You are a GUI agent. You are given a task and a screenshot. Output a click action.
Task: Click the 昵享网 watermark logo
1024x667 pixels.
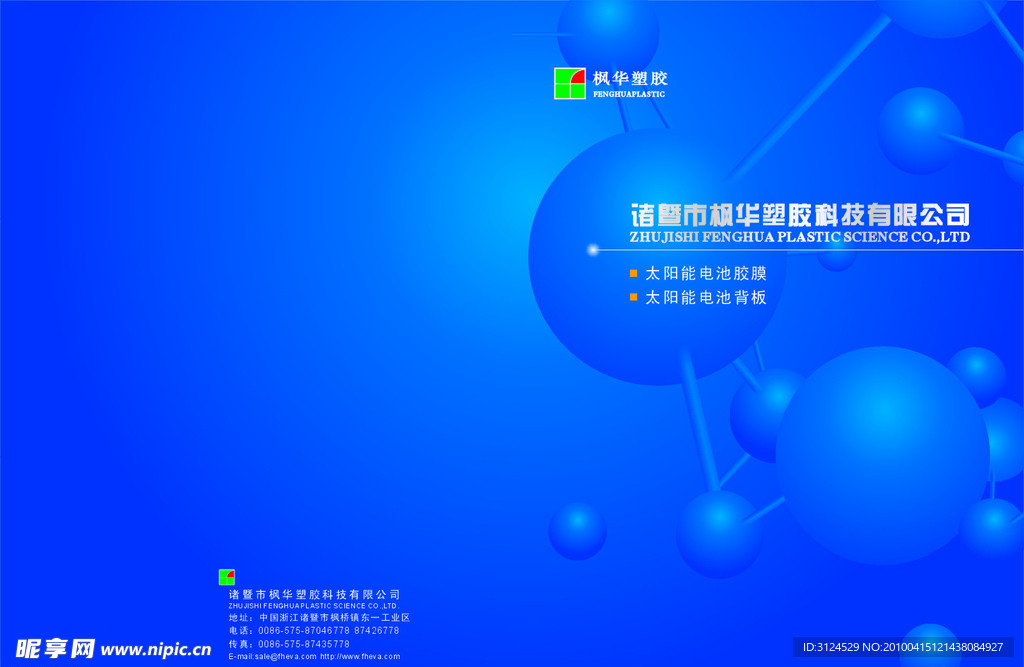[x=55, y=649]
